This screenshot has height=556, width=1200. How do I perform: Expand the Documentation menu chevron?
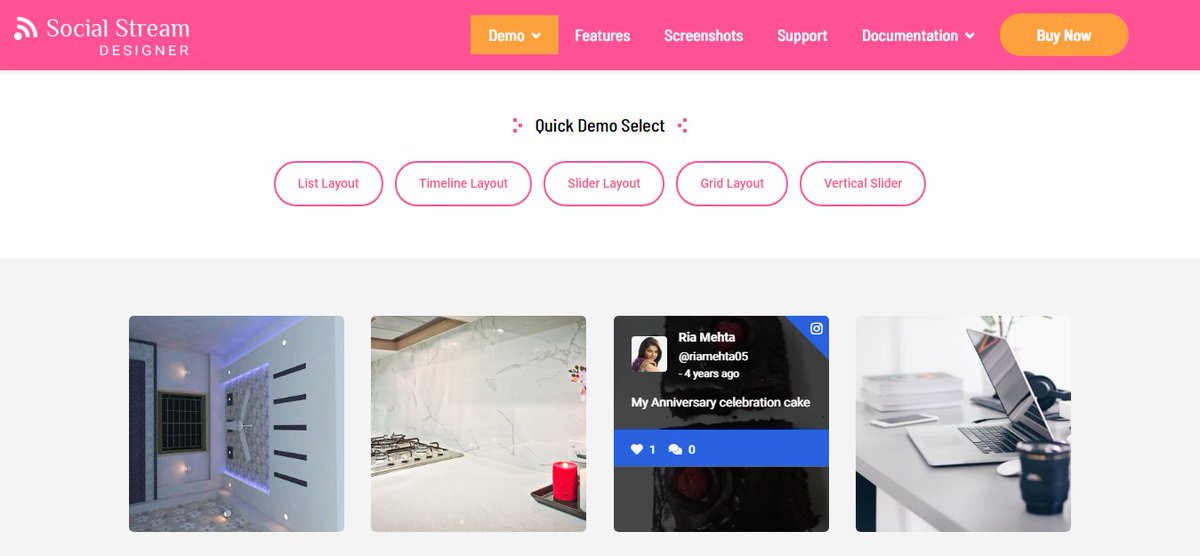pos(969,36)
